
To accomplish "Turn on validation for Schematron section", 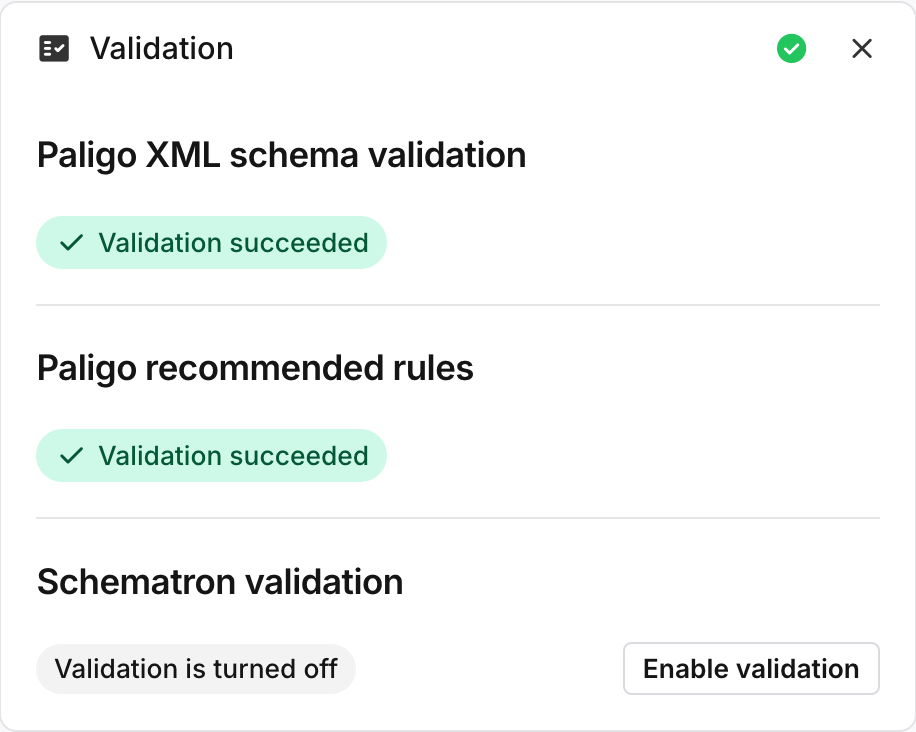I will click(751, 668).
